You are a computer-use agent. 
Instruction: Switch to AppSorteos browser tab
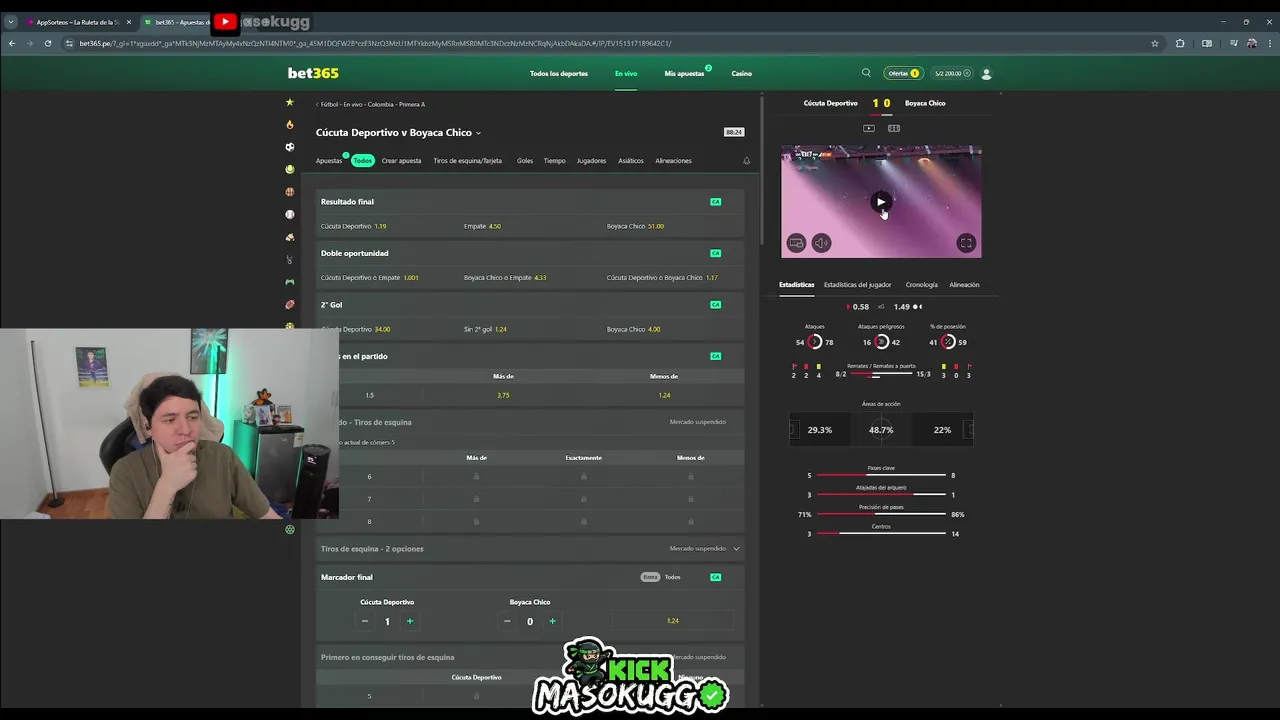point(78,22)
